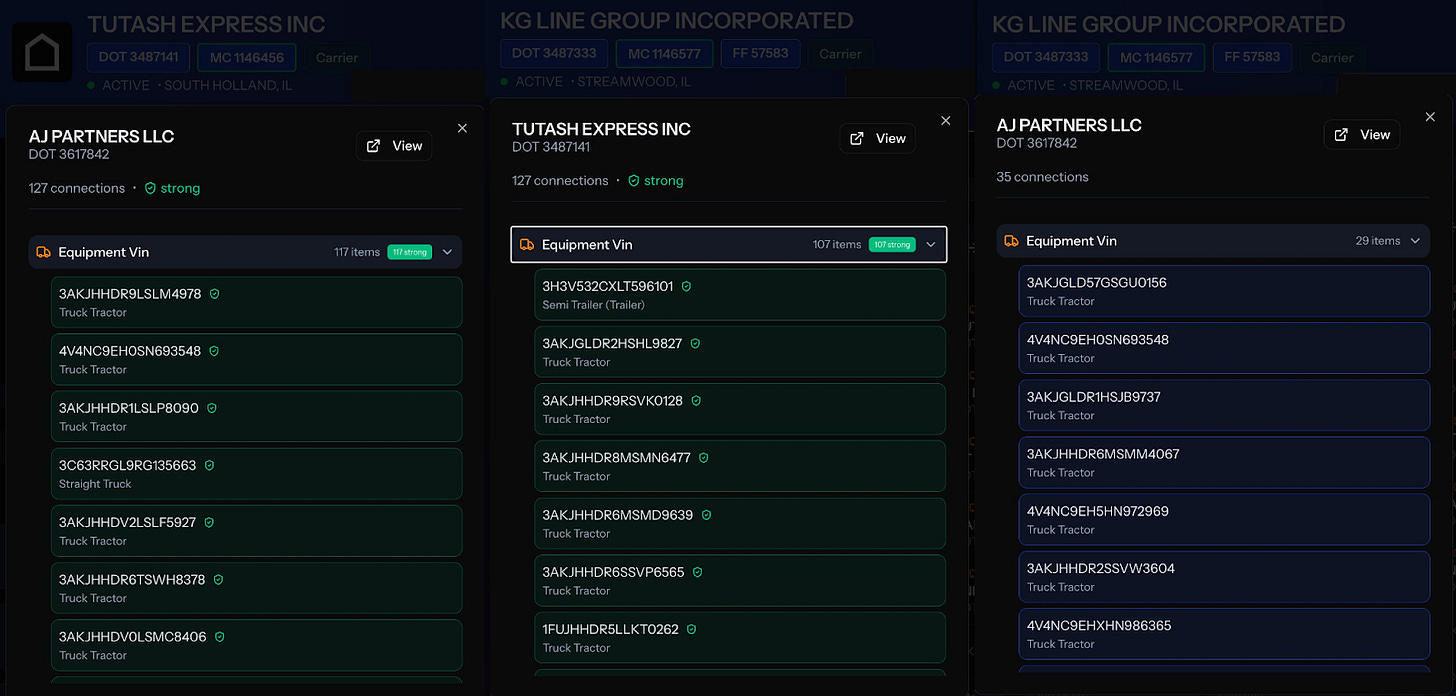
Task: Select VIN 3AKJHHDR2SSVW3604 row
Action: point(1224,576)
